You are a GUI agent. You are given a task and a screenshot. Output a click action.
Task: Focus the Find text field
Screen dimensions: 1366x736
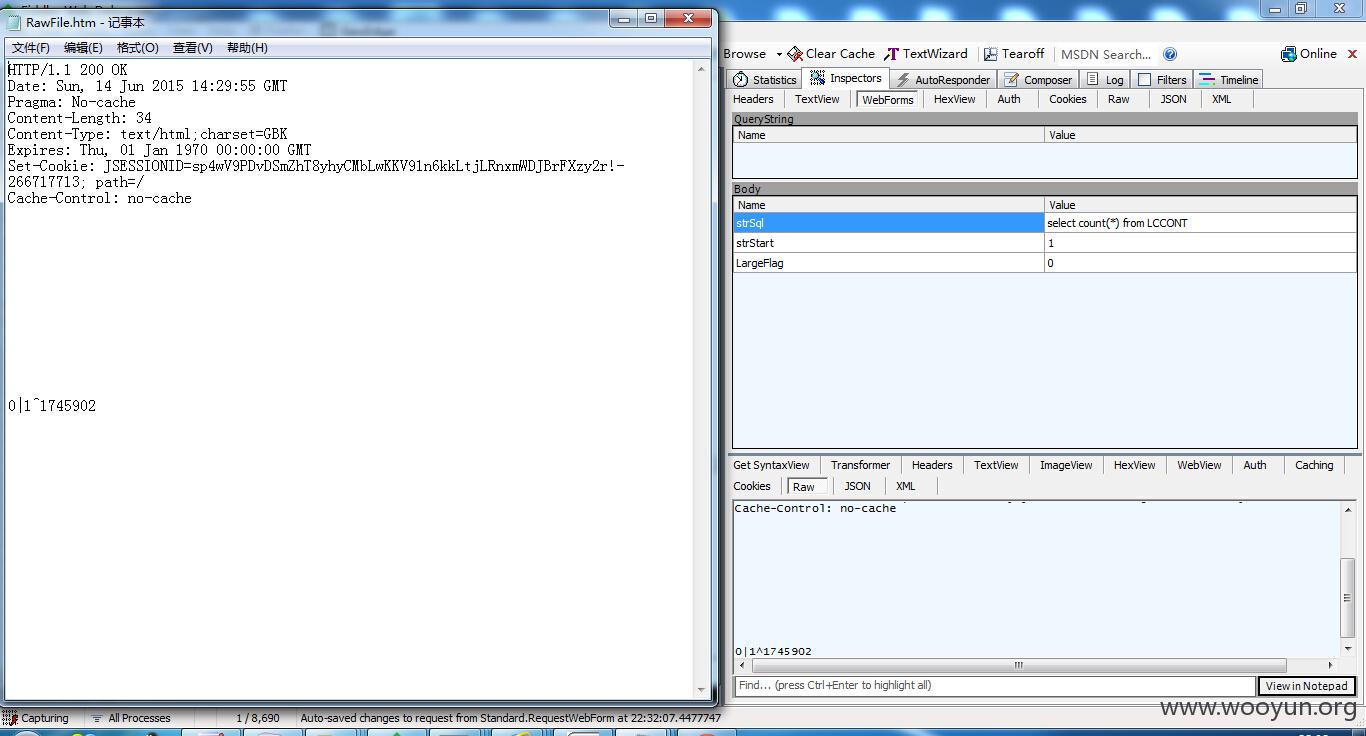tap(994, 686)
